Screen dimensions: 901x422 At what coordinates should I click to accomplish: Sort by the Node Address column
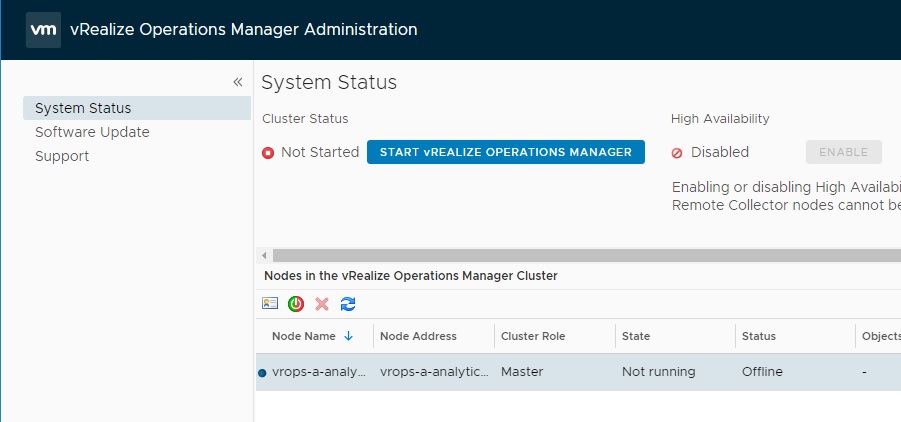(418, 336)
